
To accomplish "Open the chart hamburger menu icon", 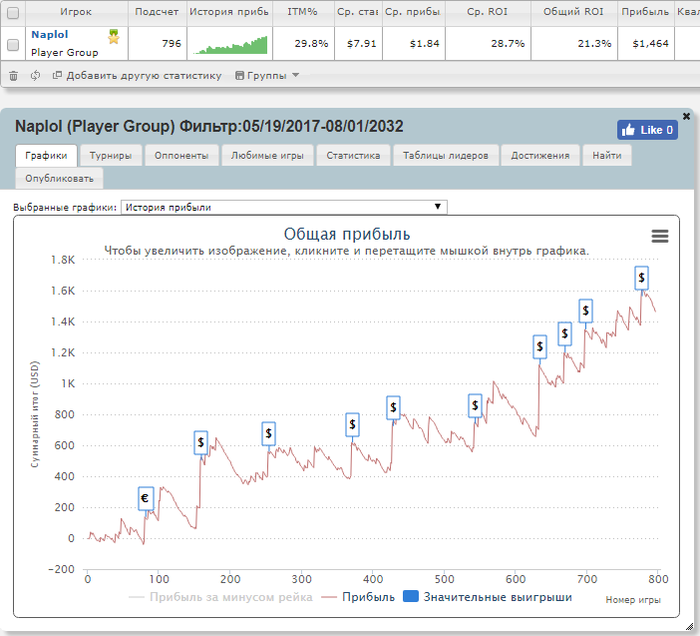I will (x=660, y=236).
